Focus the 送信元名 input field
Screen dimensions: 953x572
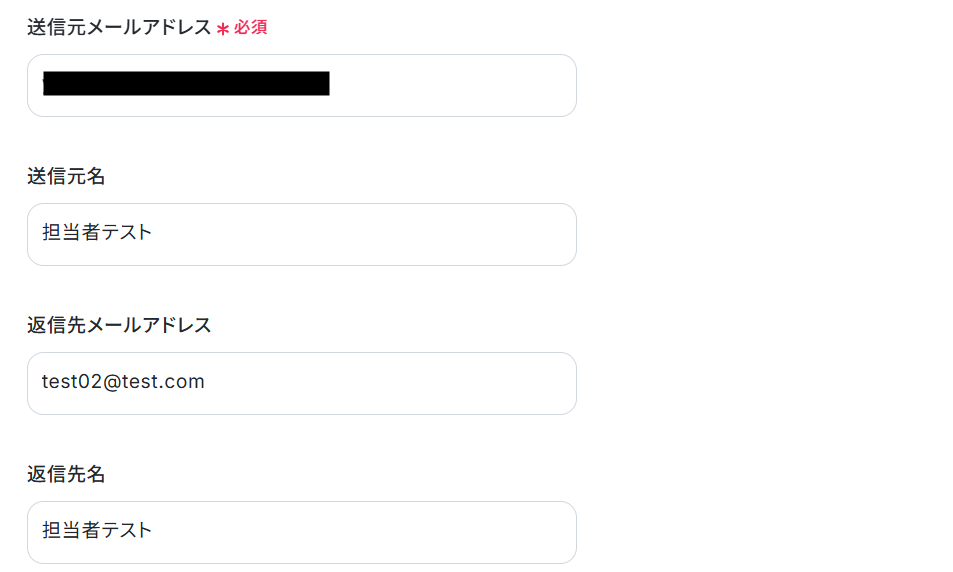click(301, 234)
